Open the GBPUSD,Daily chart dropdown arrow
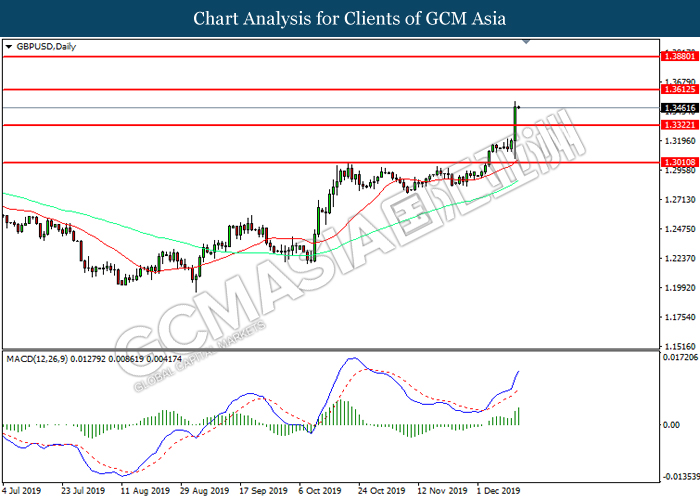This screenshot has width=700, height=500. (x=8, y=46)
